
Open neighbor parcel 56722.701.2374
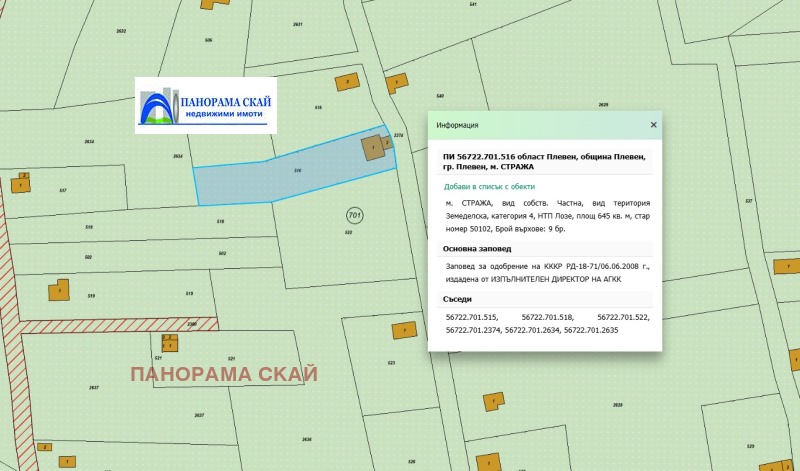pos(473,329)
